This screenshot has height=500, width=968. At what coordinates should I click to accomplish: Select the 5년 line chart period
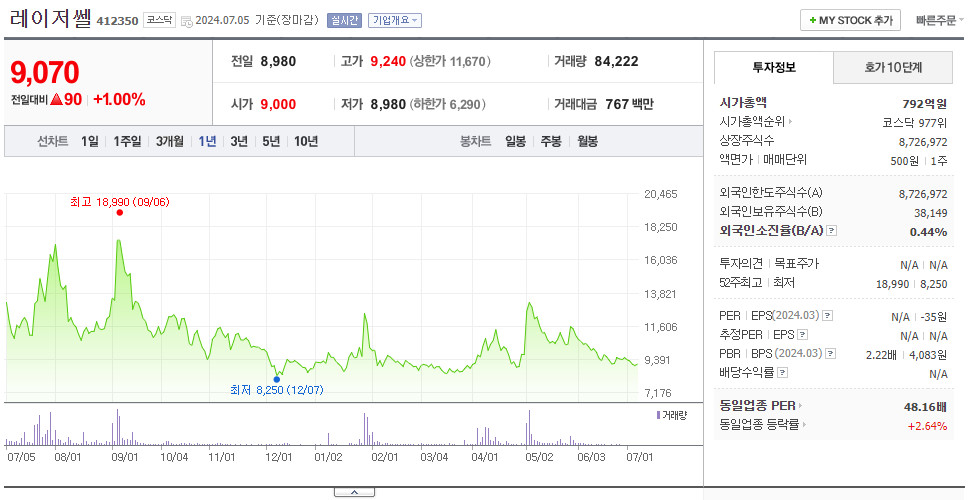point(271,141)
